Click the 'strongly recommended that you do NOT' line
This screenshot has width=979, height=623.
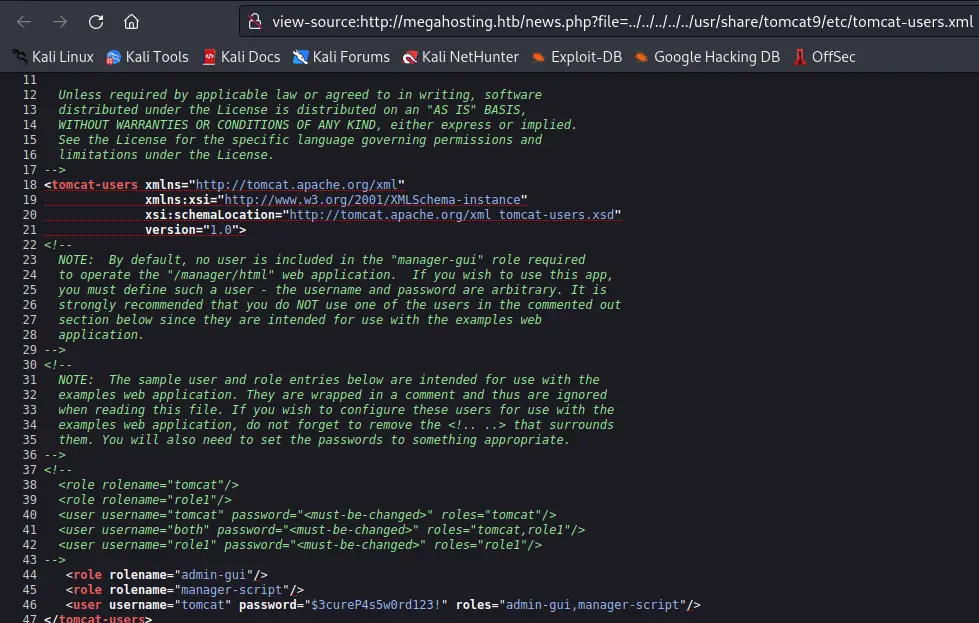(340, 305)
